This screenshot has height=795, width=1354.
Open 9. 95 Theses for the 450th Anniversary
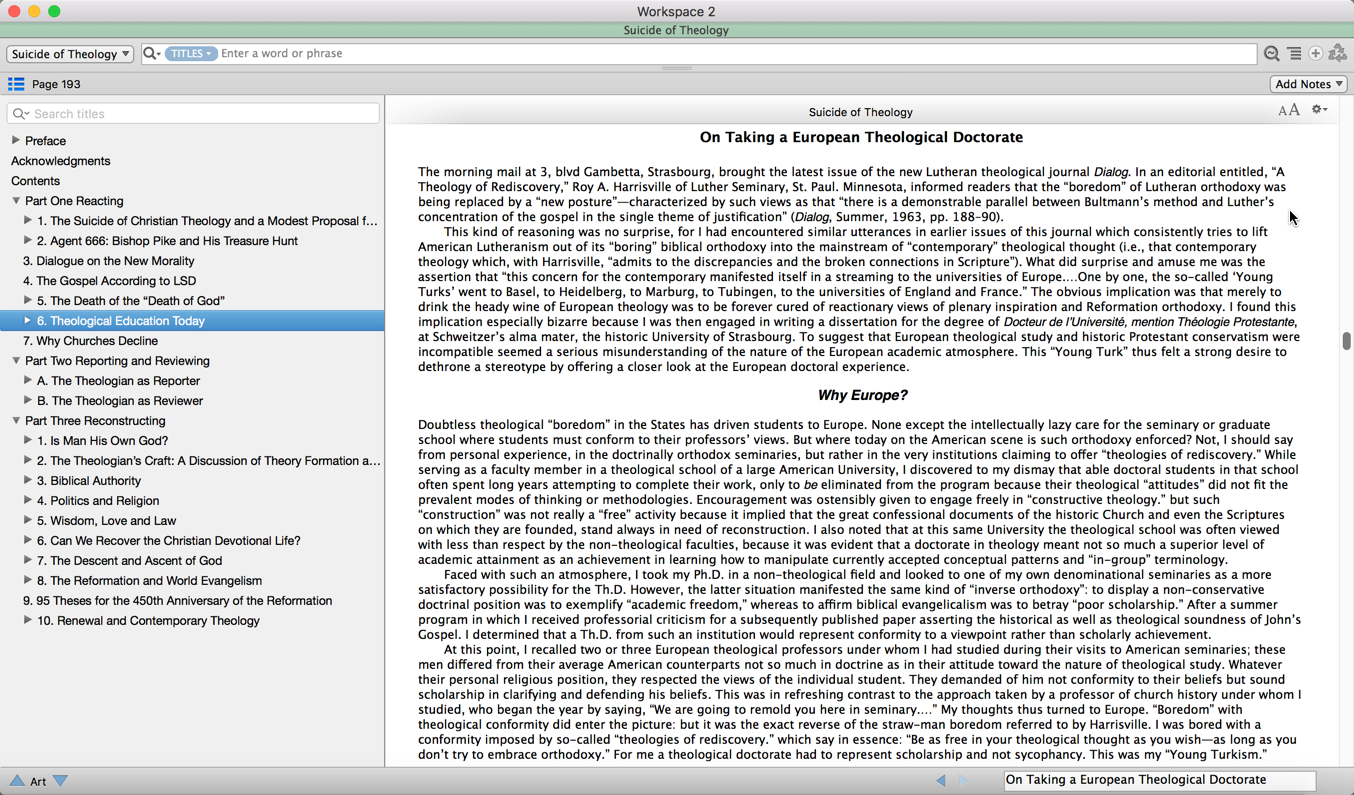tap(177, 601)
